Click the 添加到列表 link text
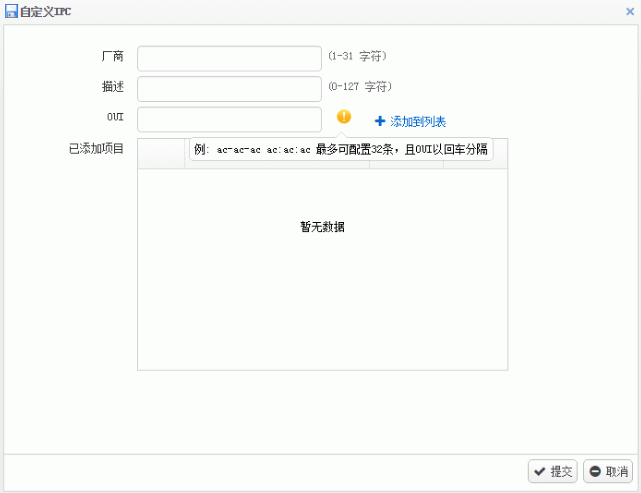The image size is (641, 493). coord(418,121)
